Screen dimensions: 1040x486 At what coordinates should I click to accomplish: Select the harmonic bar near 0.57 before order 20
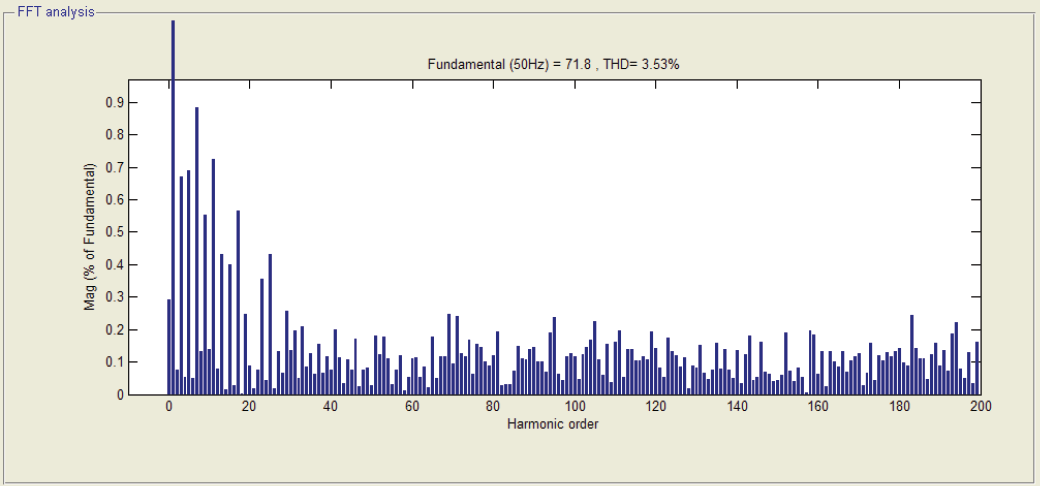point(238,302)
